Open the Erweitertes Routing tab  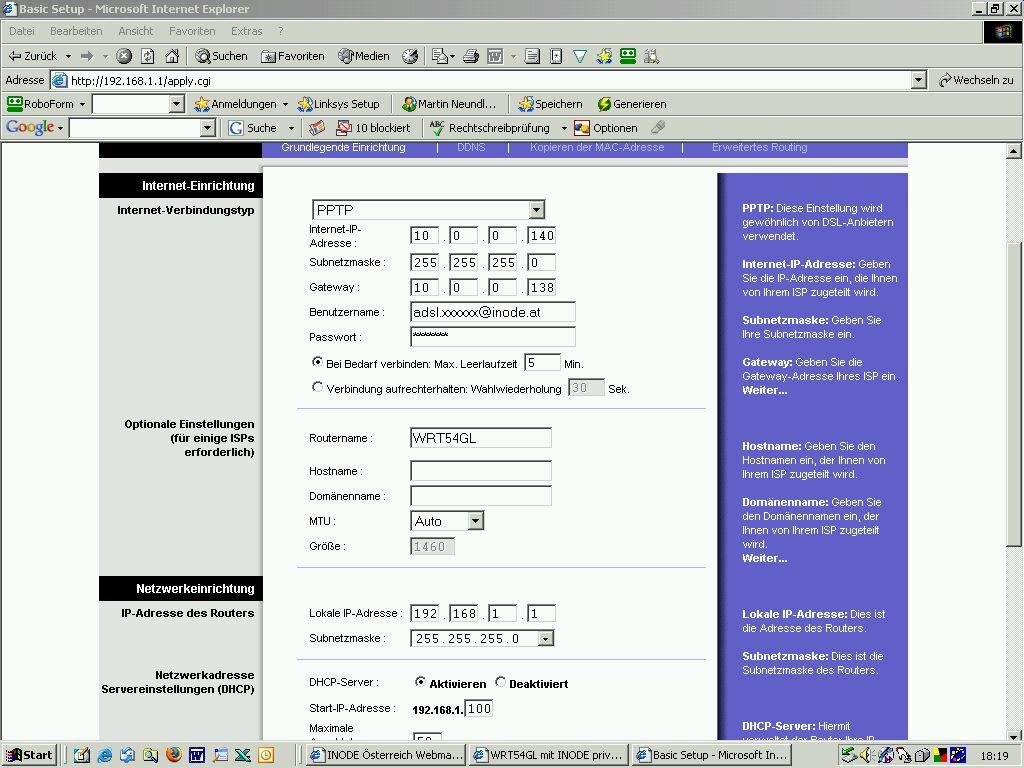click(x=760, y=148)
